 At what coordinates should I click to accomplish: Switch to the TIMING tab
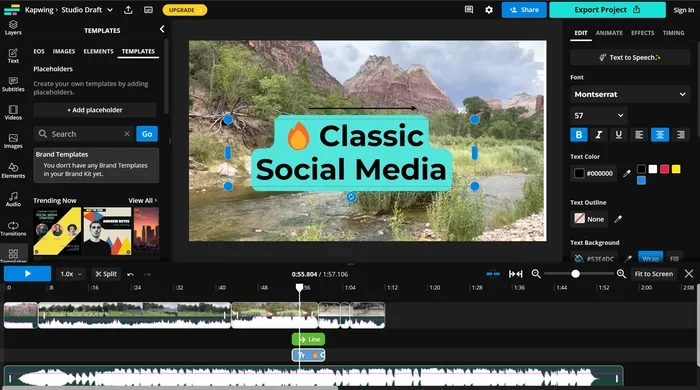pos(673,33)
